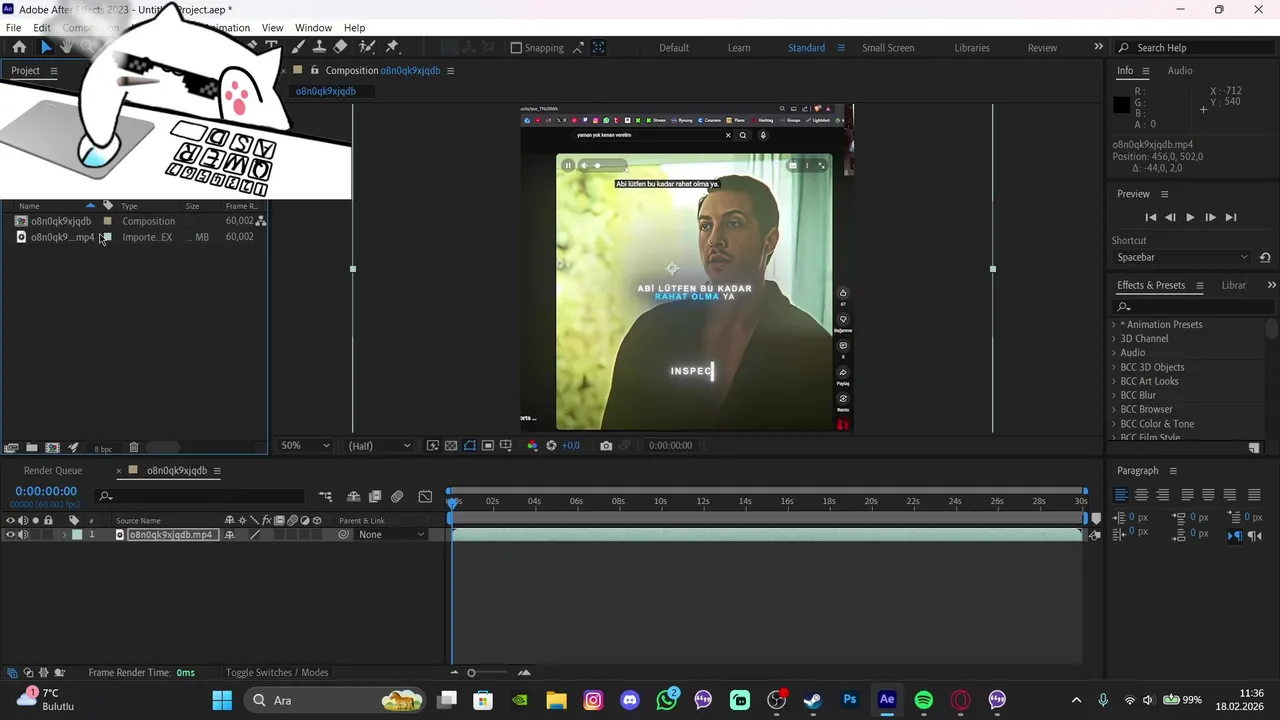Open Spotify from the taskbar
Image resolution: width=1280 pixels, height=720 pixels.
pos(924,700)
